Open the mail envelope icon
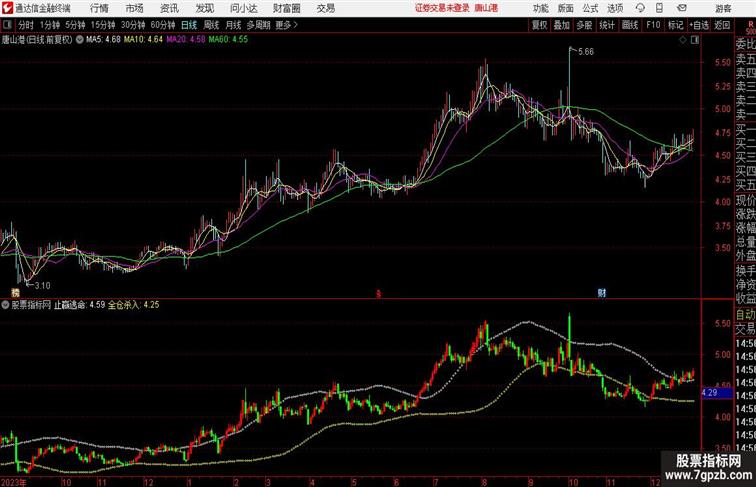 coord(682,8)
